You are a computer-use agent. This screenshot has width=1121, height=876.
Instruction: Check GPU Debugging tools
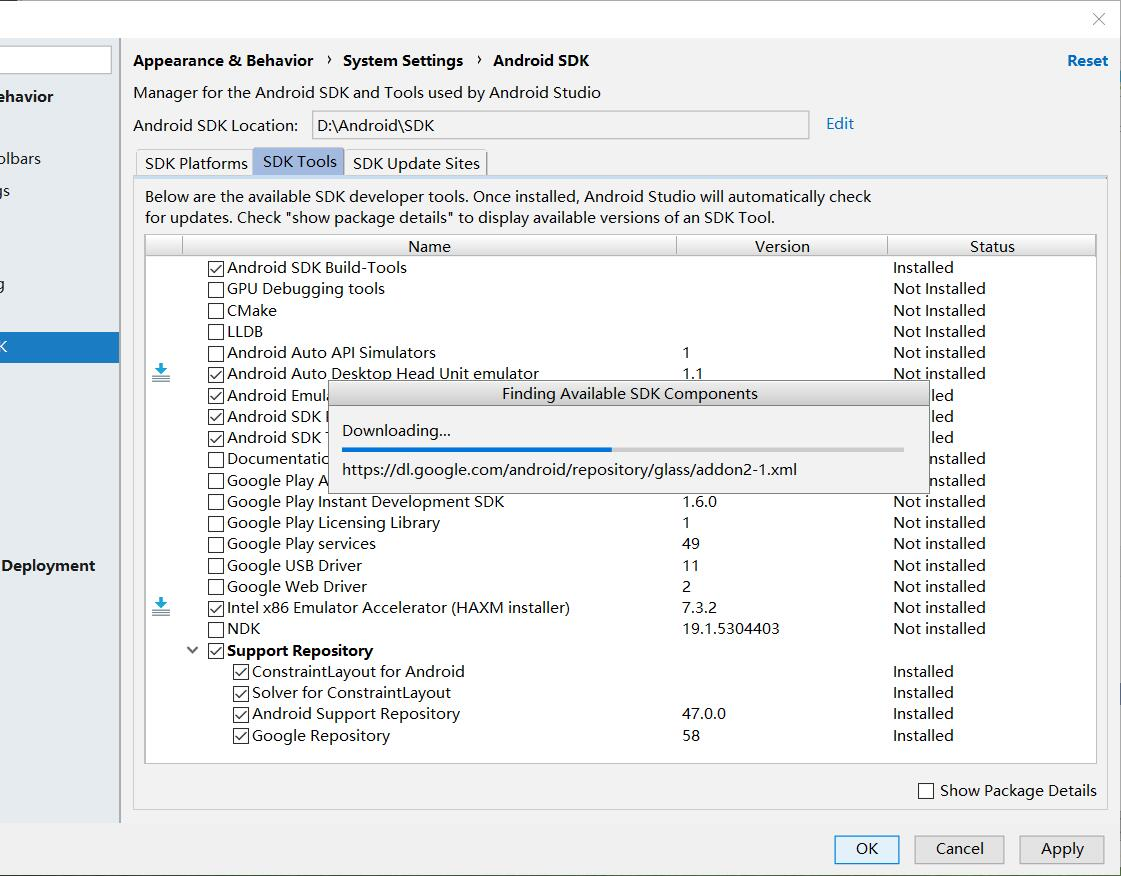[216, 290]
